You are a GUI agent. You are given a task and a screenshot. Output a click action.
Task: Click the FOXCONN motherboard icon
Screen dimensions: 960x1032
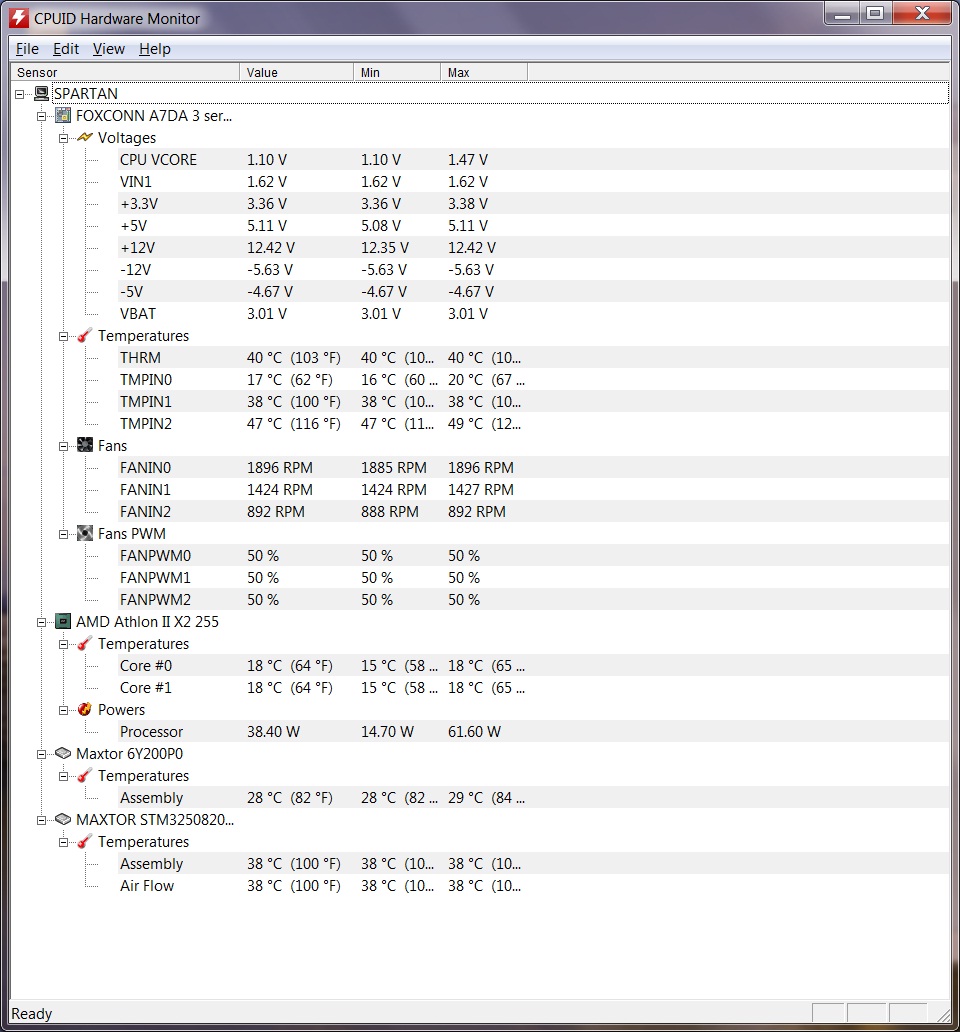pos(63,116)
